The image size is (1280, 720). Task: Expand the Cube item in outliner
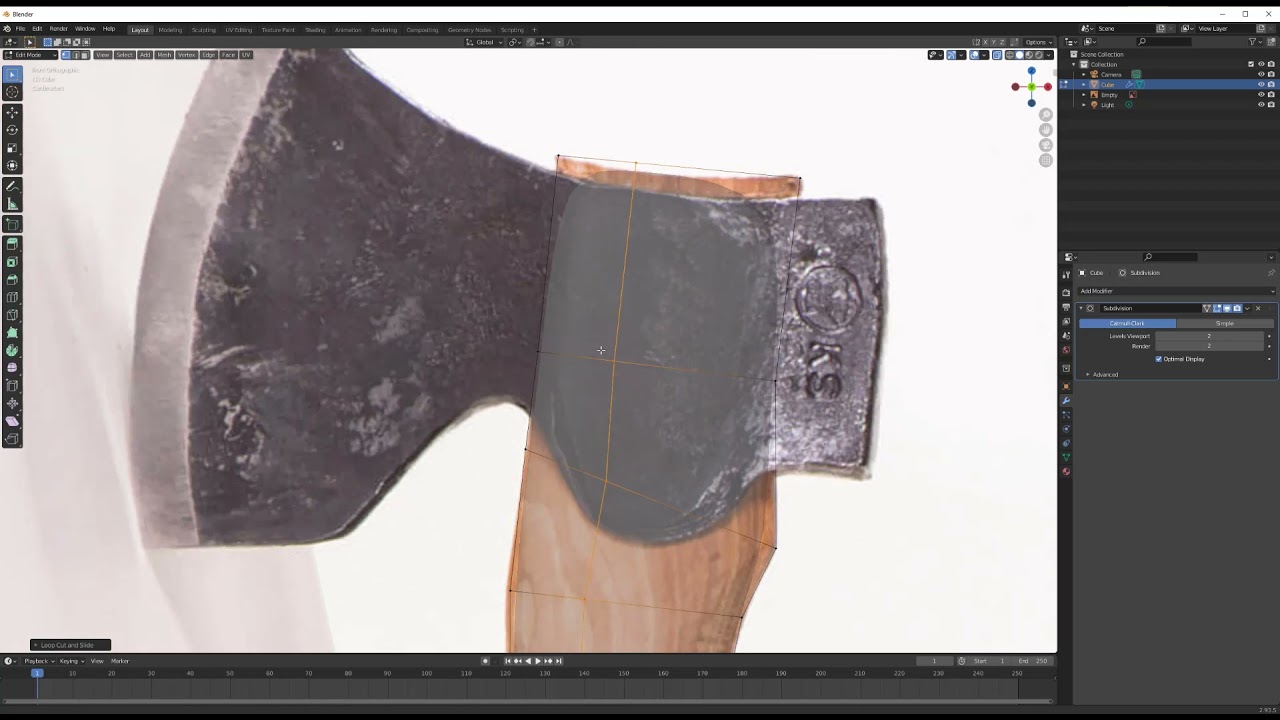1083,84
